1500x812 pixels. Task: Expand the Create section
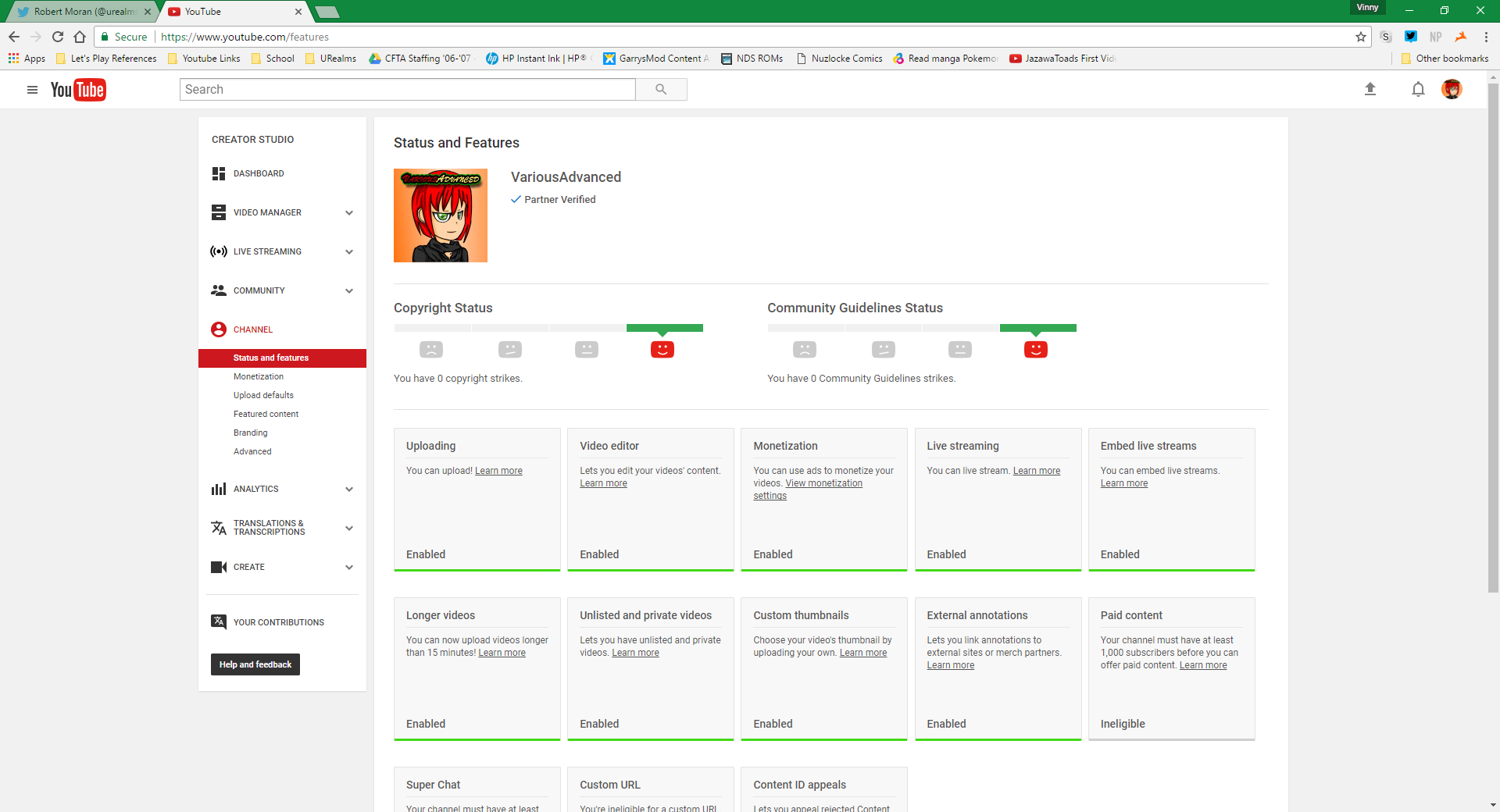click(x=349, y=567)
